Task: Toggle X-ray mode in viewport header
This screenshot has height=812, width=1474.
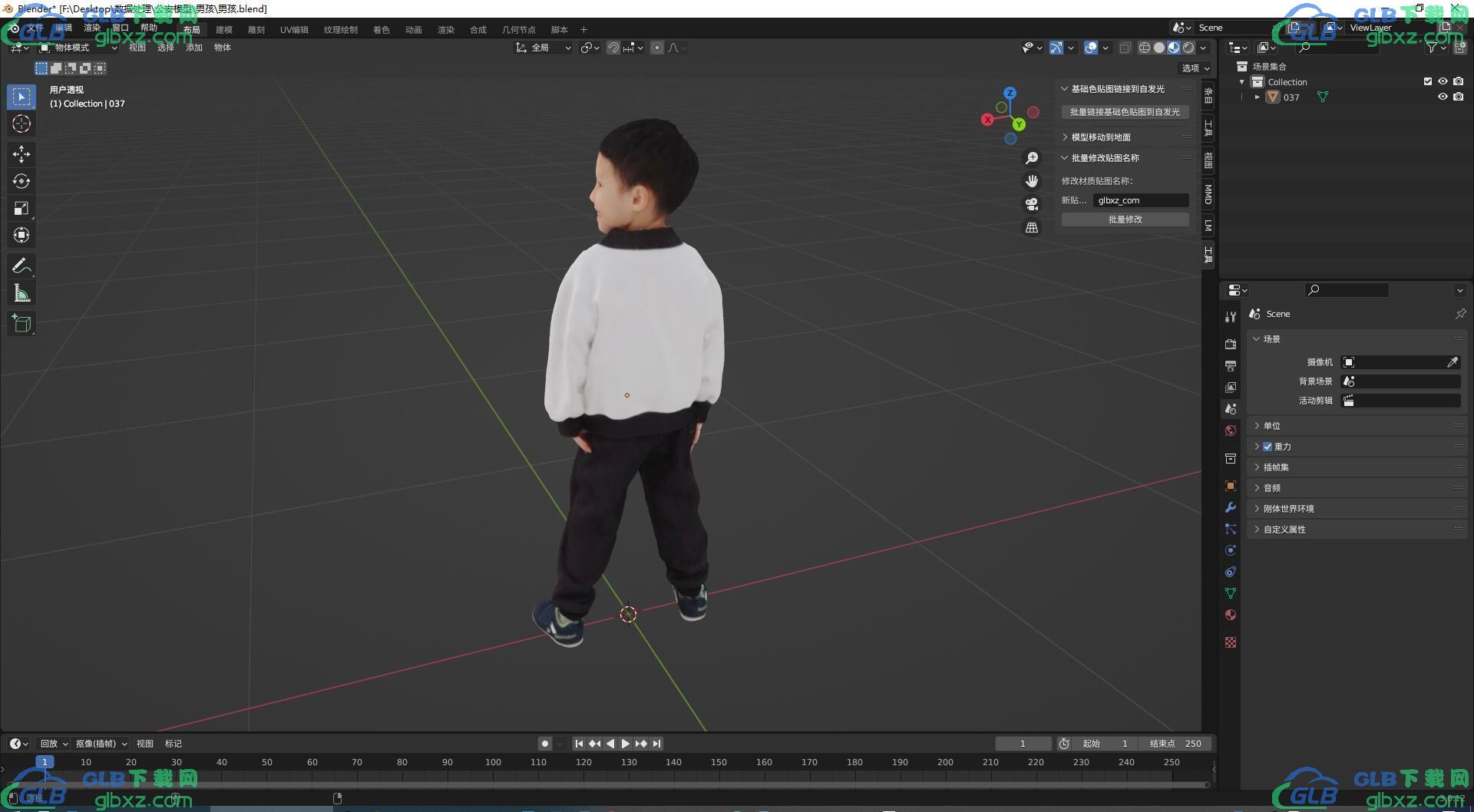Action: (x=1125, y=48)
